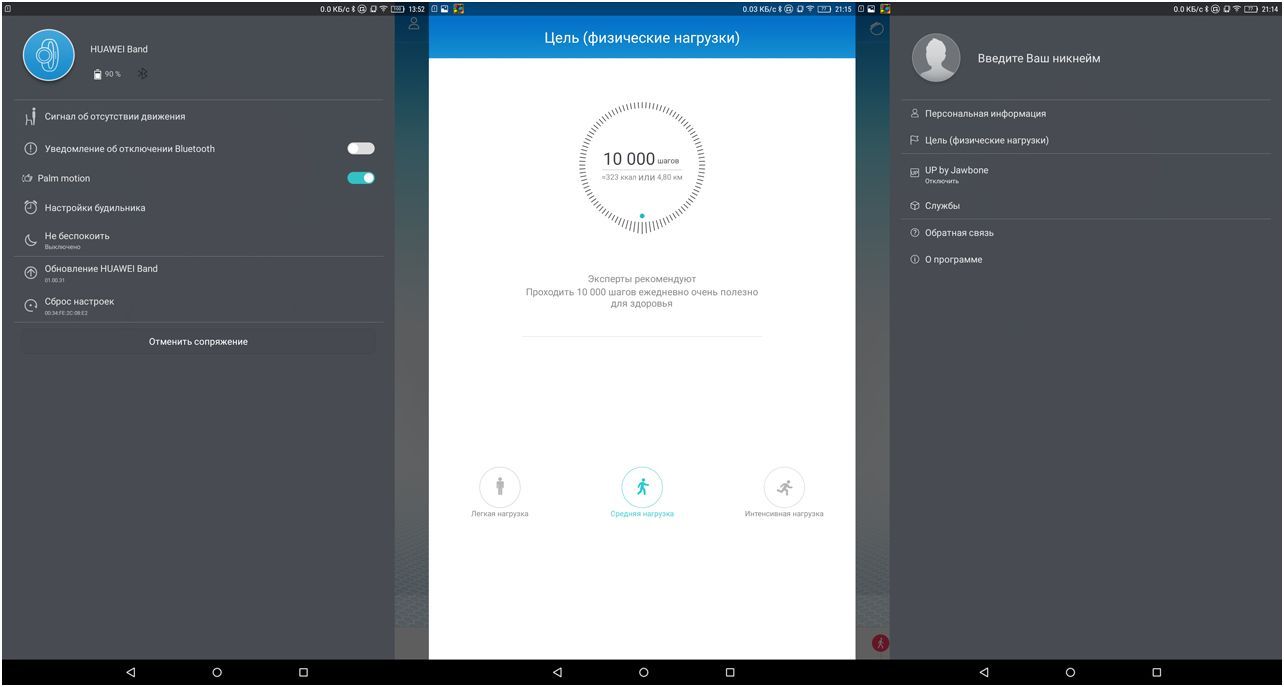Disable the Palm motion switch
The width and height of the screenshot is (1284, 687).
tap(362, 177)
